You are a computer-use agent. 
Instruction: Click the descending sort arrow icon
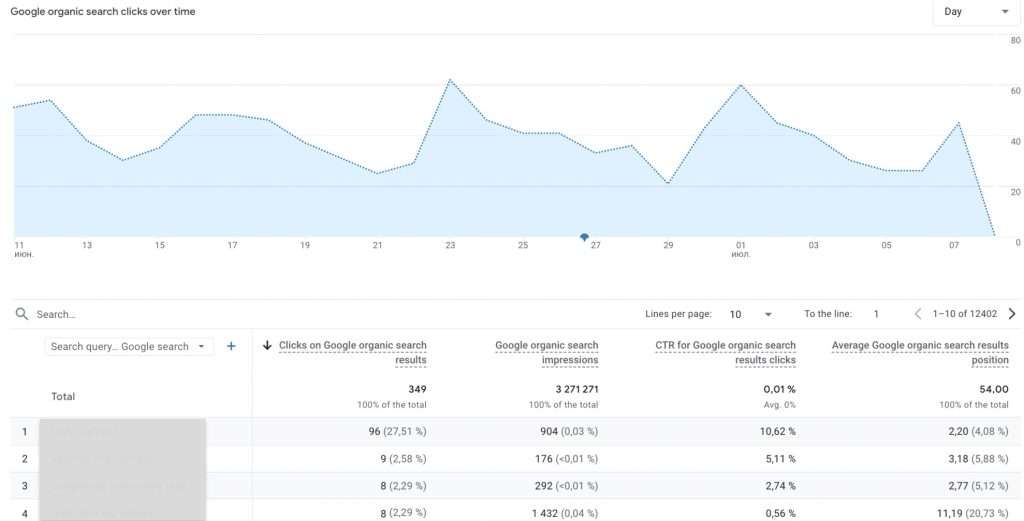coord(266,345)
